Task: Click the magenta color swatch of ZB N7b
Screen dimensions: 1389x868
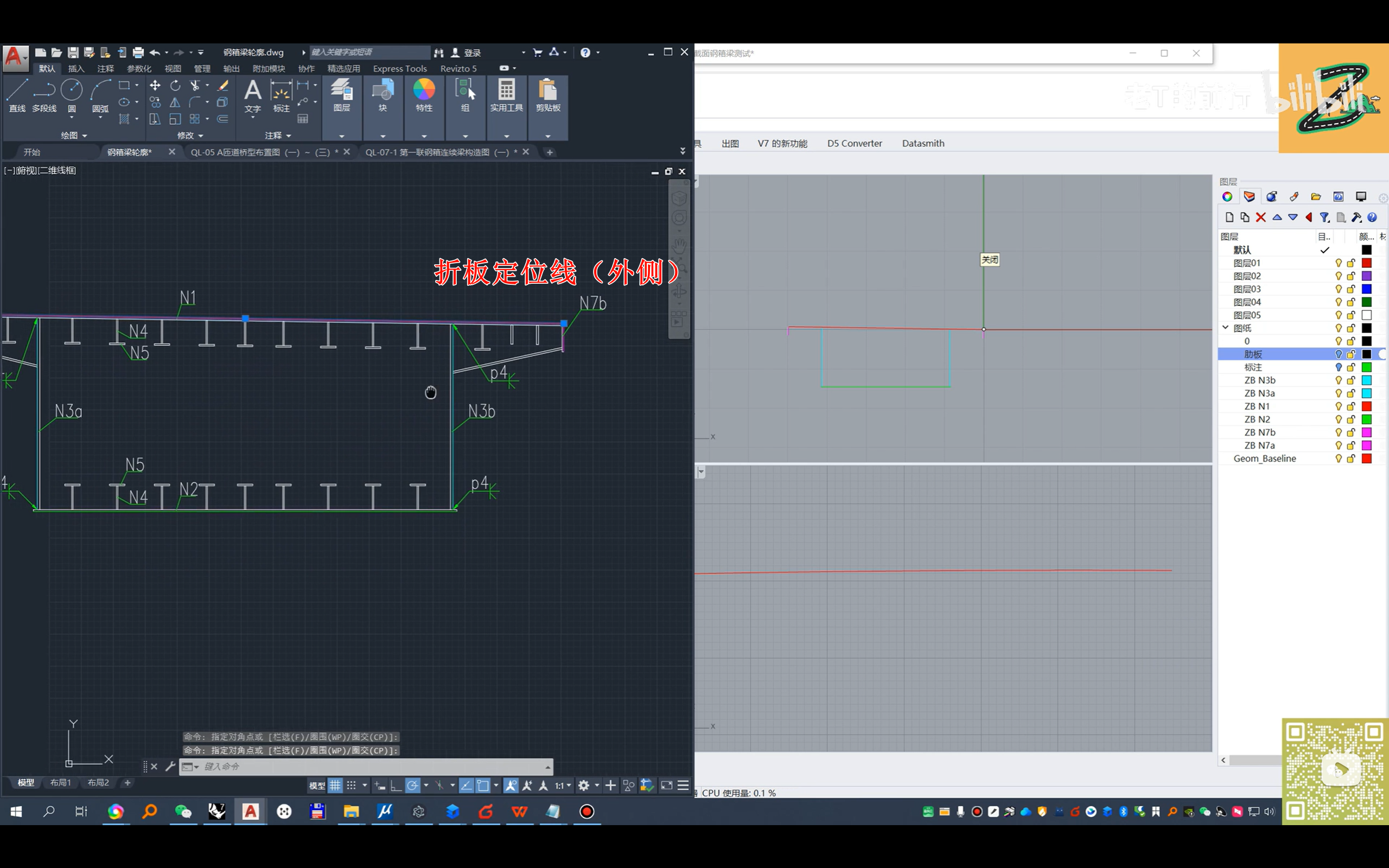Action: point(1367,432)
